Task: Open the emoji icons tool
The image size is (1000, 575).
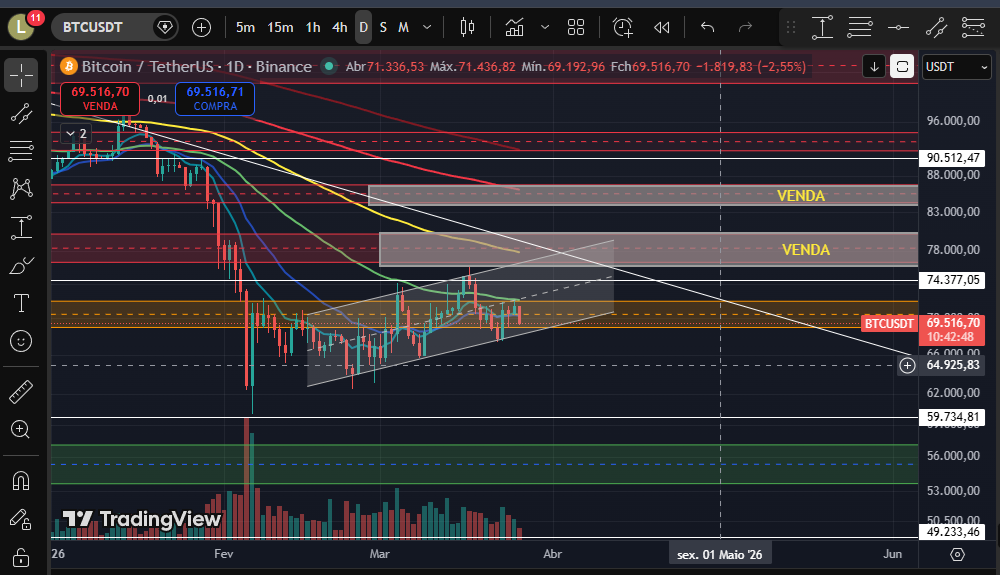Action: click(x=21, y=341)
